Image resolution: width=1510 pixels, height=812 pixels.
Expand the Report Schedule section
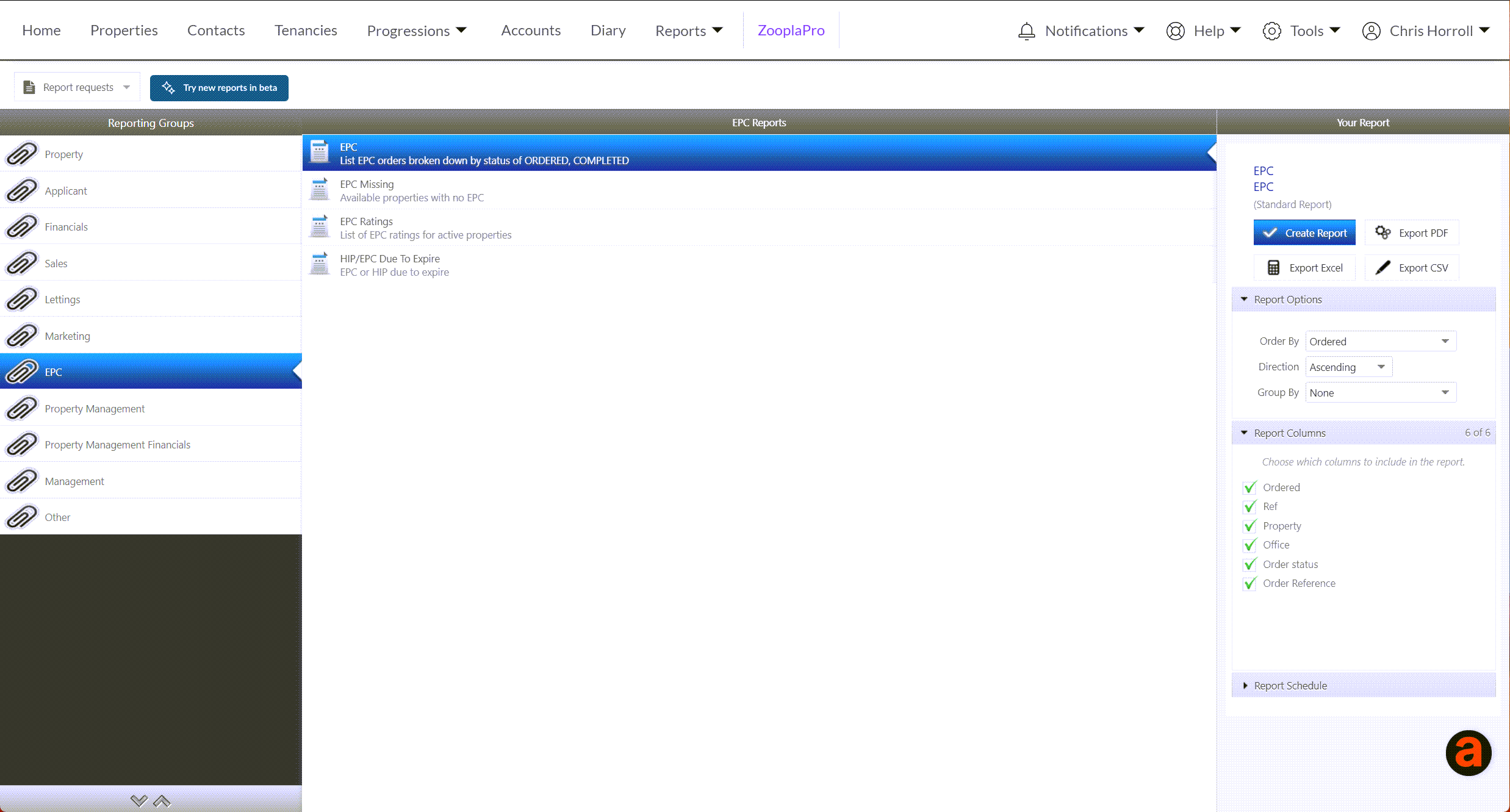pyautogui.click(x=1363, y=685)
